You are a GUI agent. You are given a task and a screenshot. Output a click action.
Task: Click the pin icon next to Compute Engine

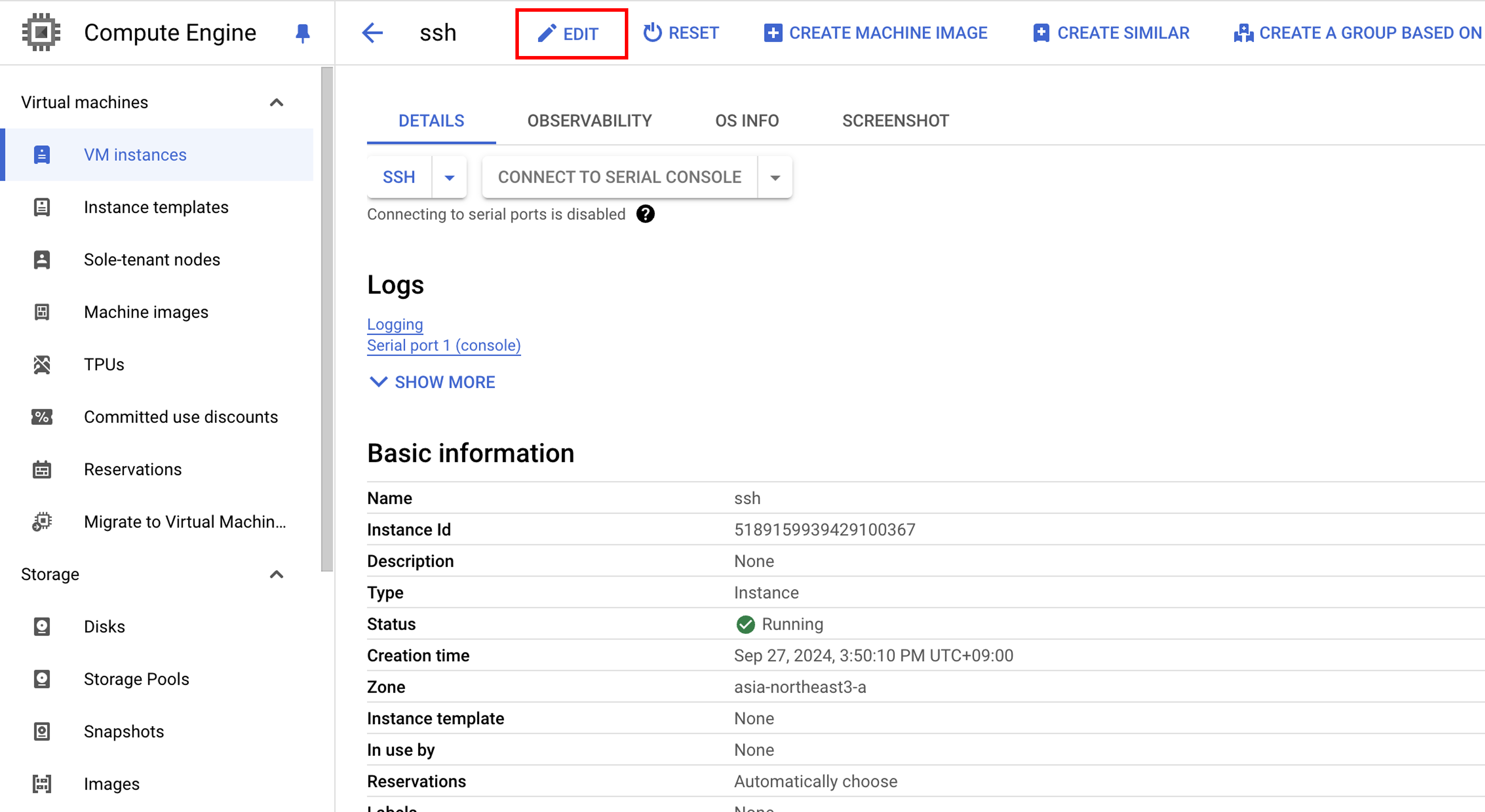point(302,33)
